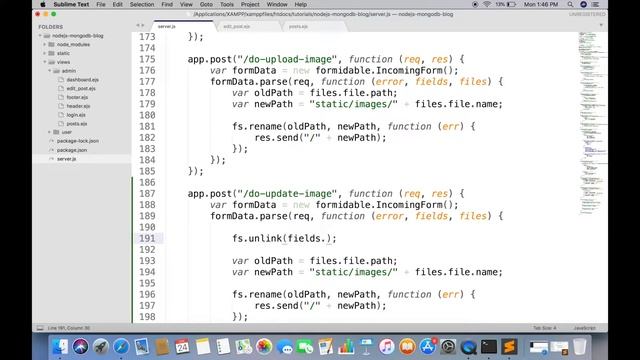640x360 pixels.
Task: Open Wi-Fi status icon in menu bar
Action: coord(487,4)
